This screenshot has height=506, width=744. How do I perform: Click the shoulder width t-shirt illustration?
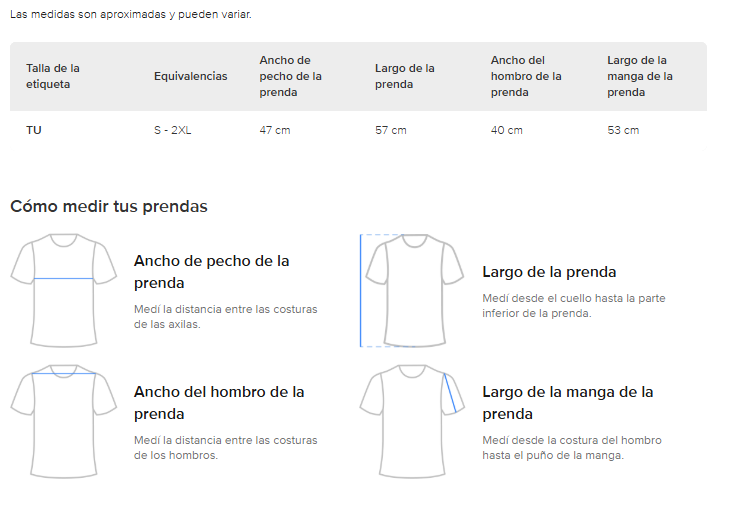tap(64, 421)
